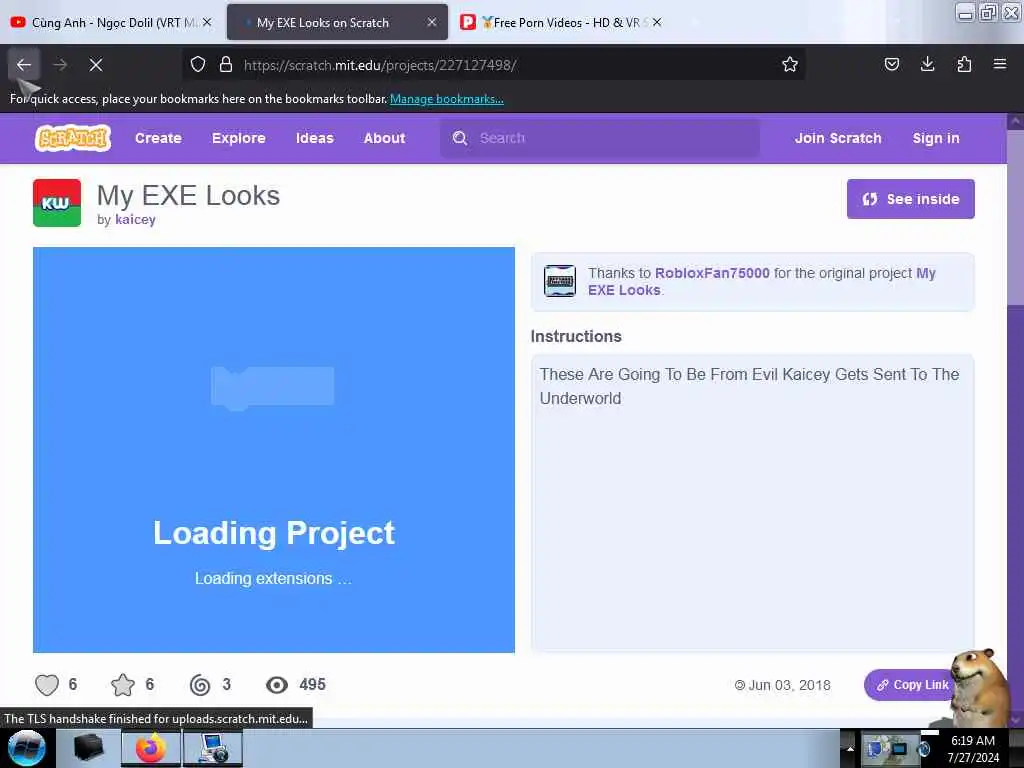Screen dimensions: 1024x768
Task: Bookmark this page with the star icon
Action: (790, 64)
